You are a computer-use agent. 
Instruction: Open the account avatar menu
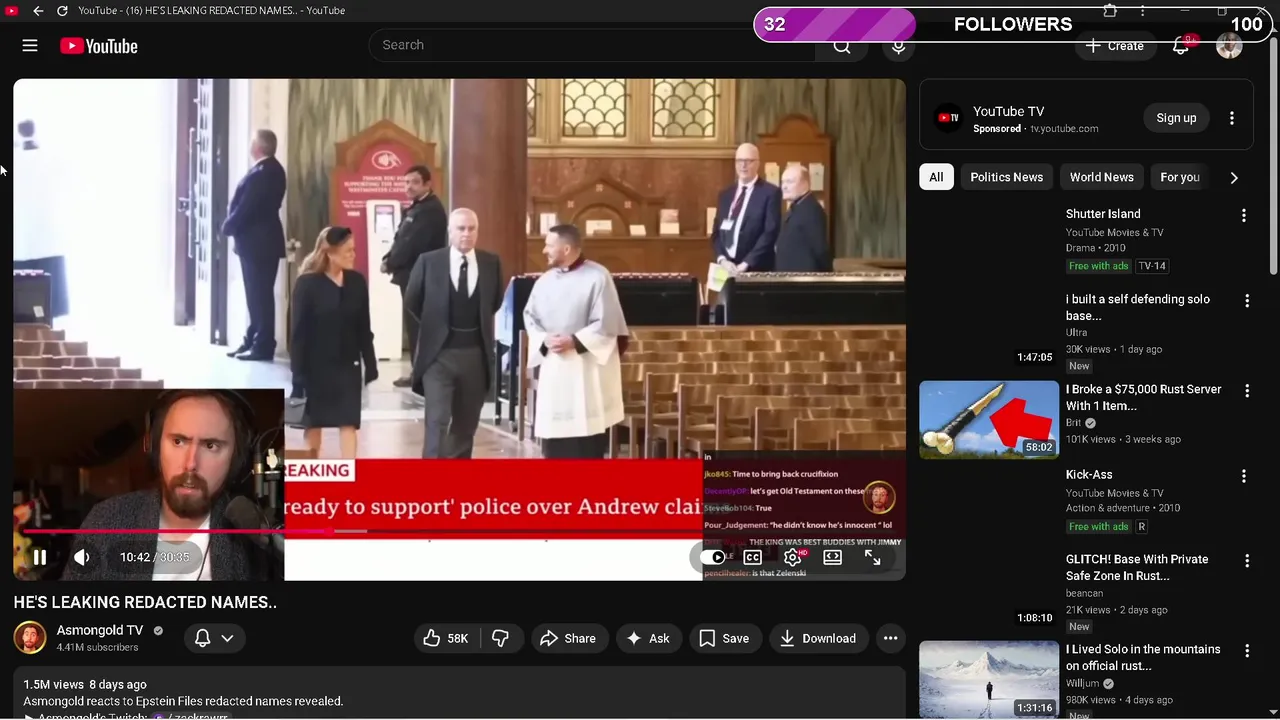[1229, 46]
